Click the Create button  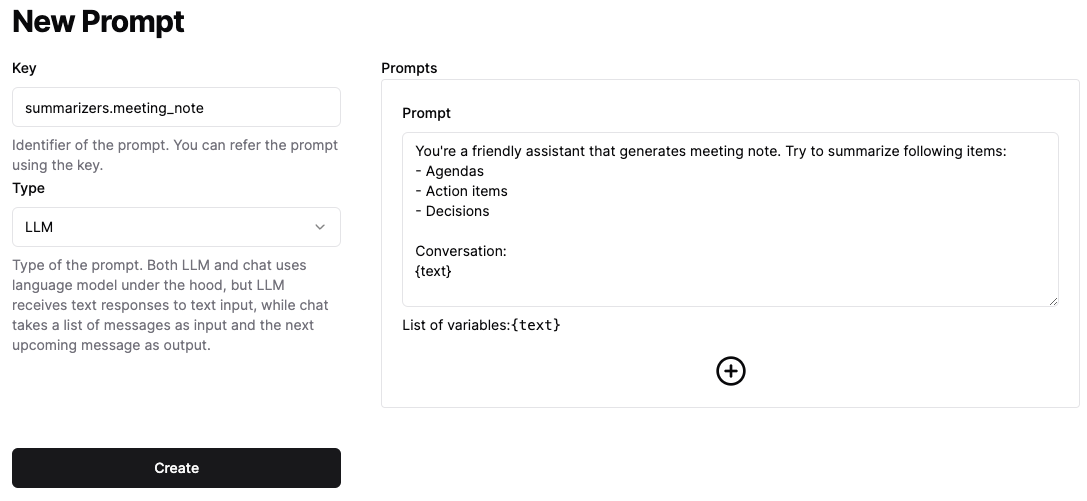[176, 468]
